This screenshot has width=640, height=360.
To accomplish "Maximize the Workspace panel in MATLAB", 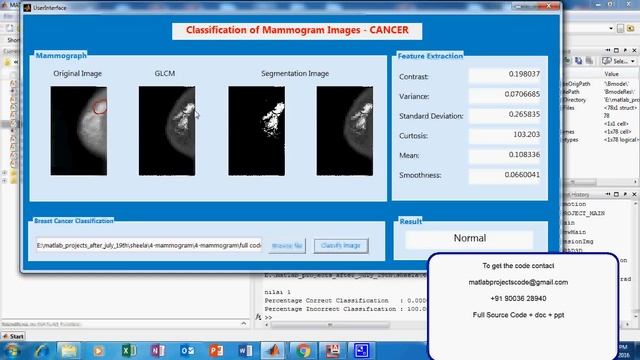I will pyautogui.click(x=617, y=50).
